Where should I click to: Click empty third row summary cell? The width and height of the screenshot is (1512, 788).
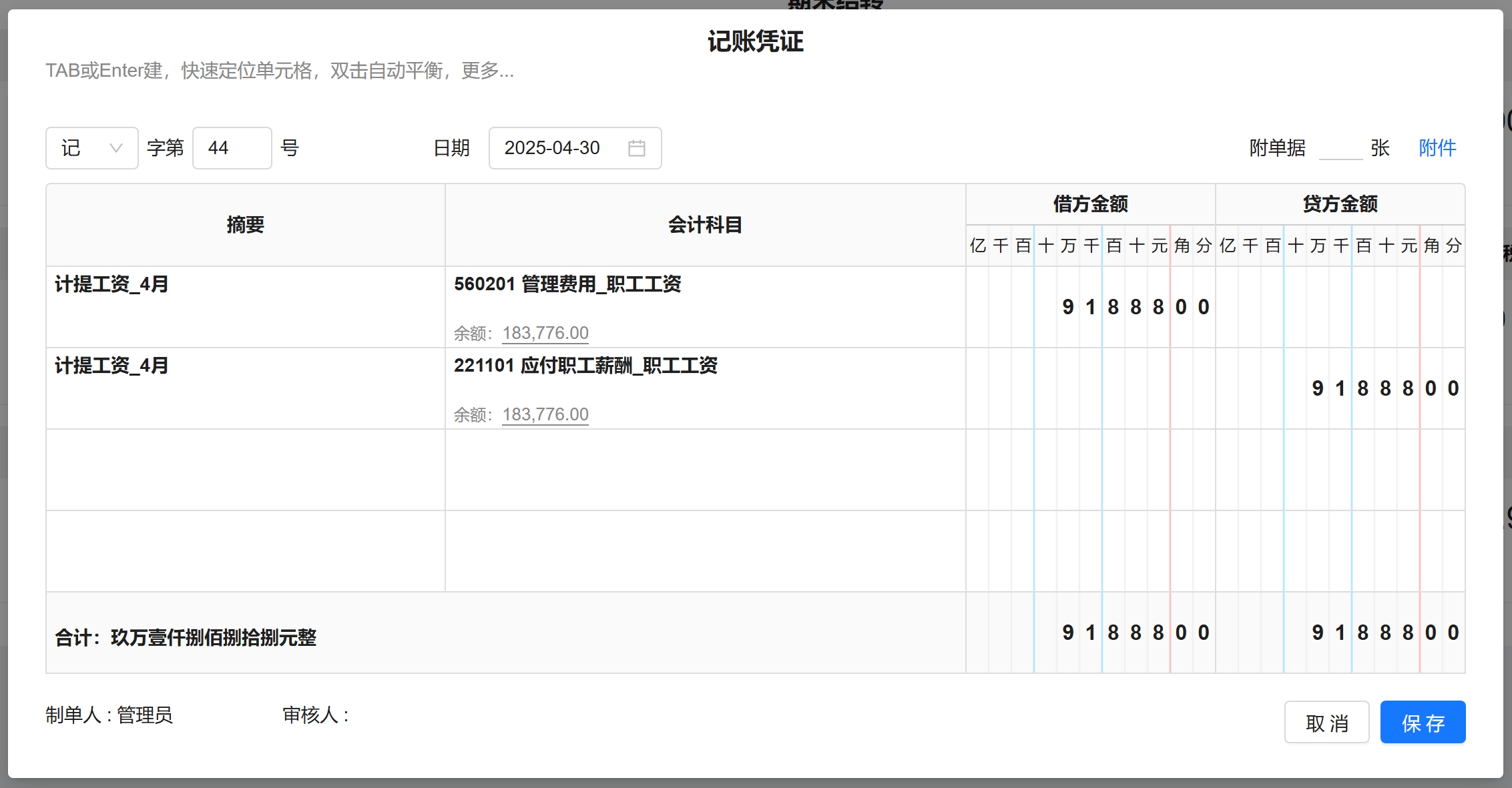tap(245, 470)
